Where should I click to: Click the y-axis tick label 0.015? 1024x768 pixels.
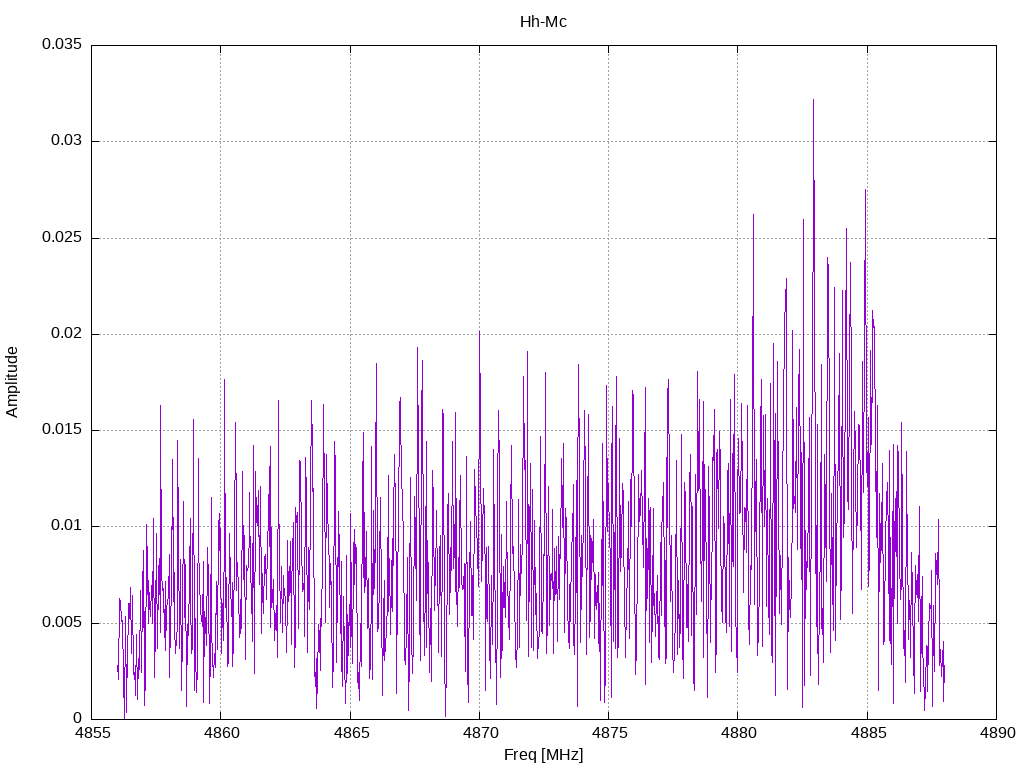point(62,429)
